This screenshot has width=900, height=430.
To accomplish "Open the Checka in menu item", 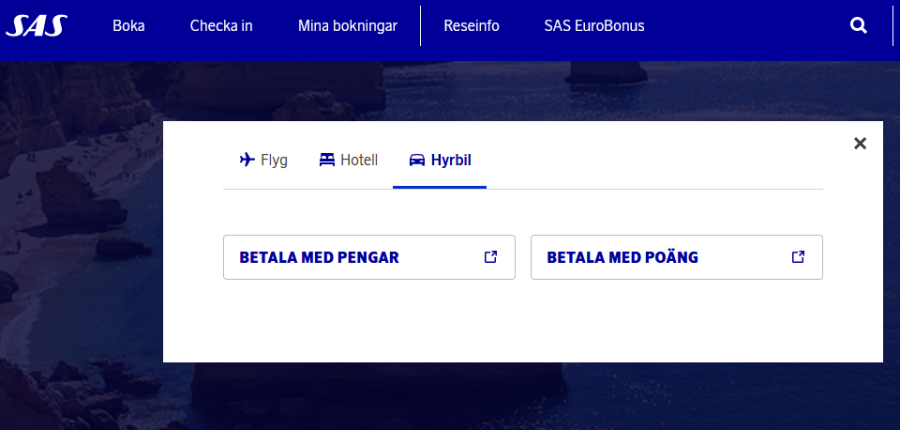I will [221, 26].
